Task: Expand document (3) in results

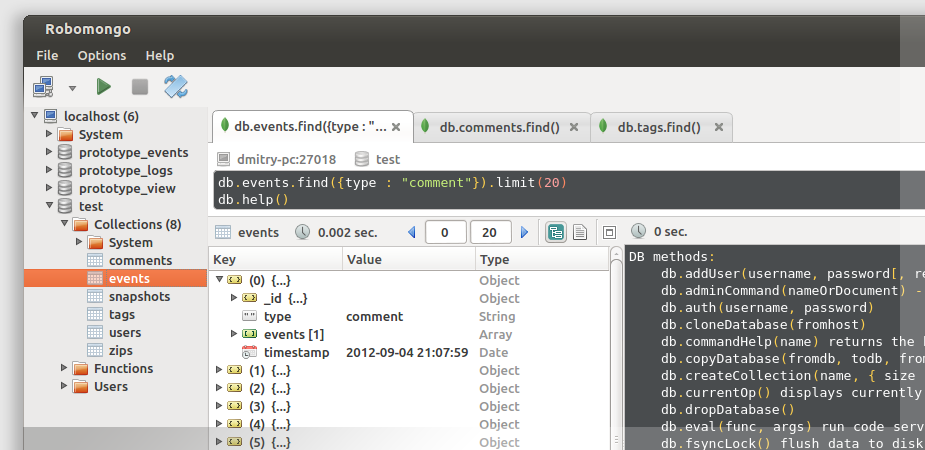Action: 219,406
